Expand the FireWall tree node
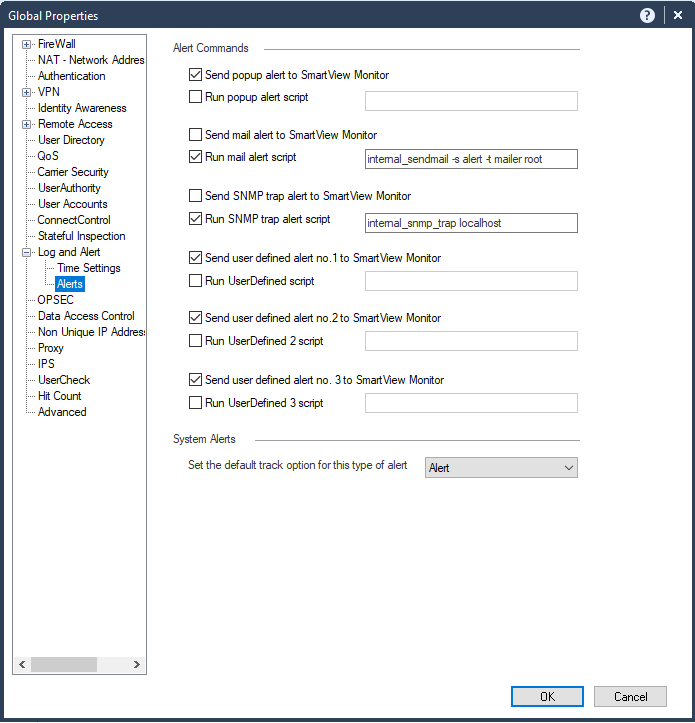The image size is (695, 723). [26, 44]
